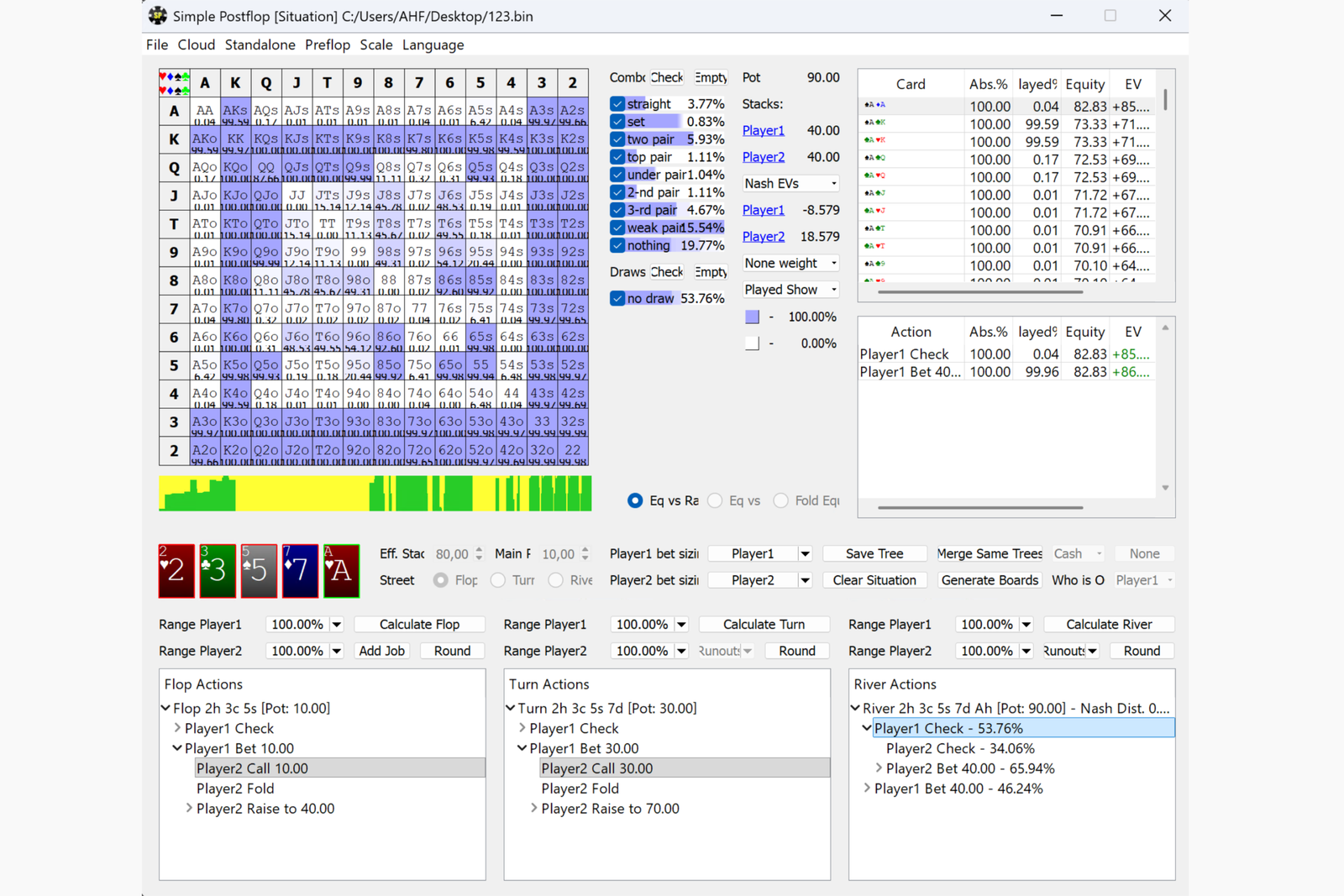Click the Save Tree button
Viewport: 1344px width, 896px height.
(874, 554)
